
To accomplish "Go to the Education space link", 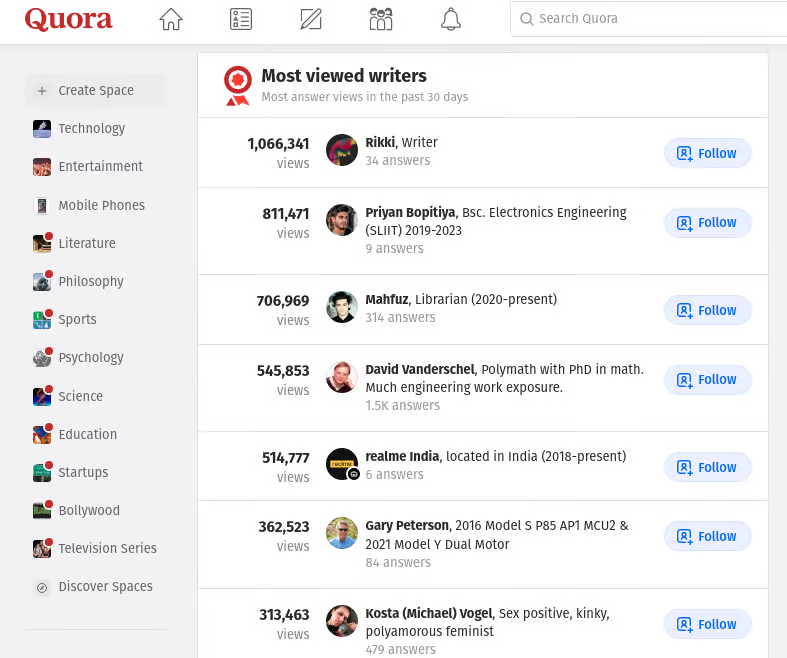I will coord(87,435).
